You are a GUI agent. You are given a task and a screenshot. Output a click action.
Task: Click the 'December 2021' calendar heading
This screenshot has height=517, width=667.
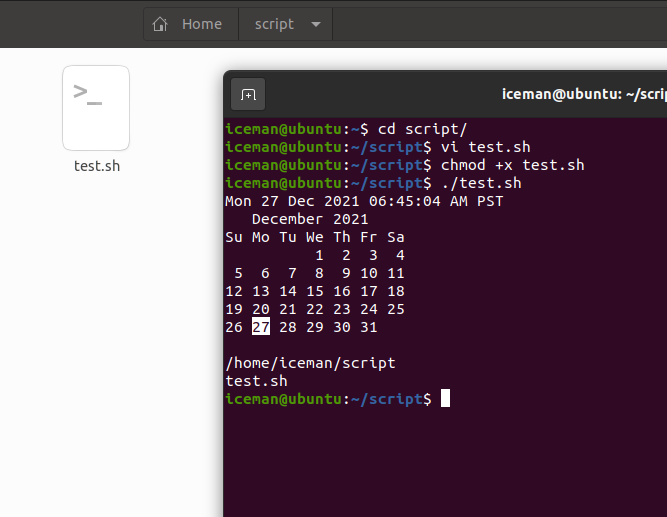[x=310, y=219]
